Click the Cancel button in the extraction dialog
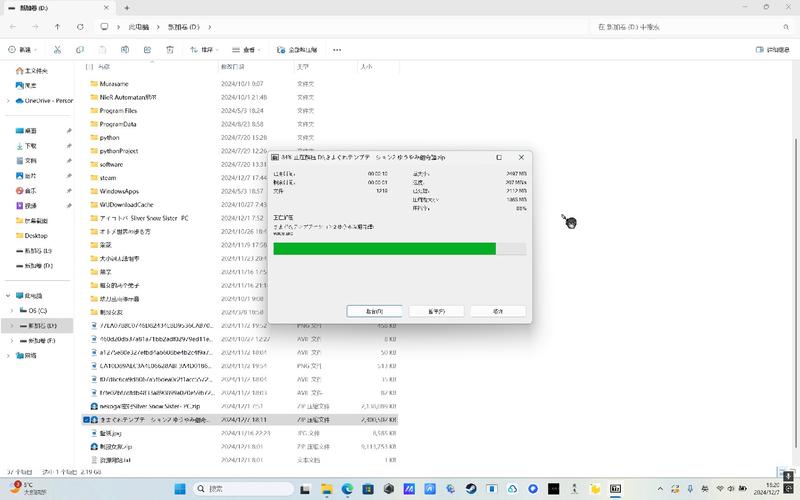 (x=498, y=311)
